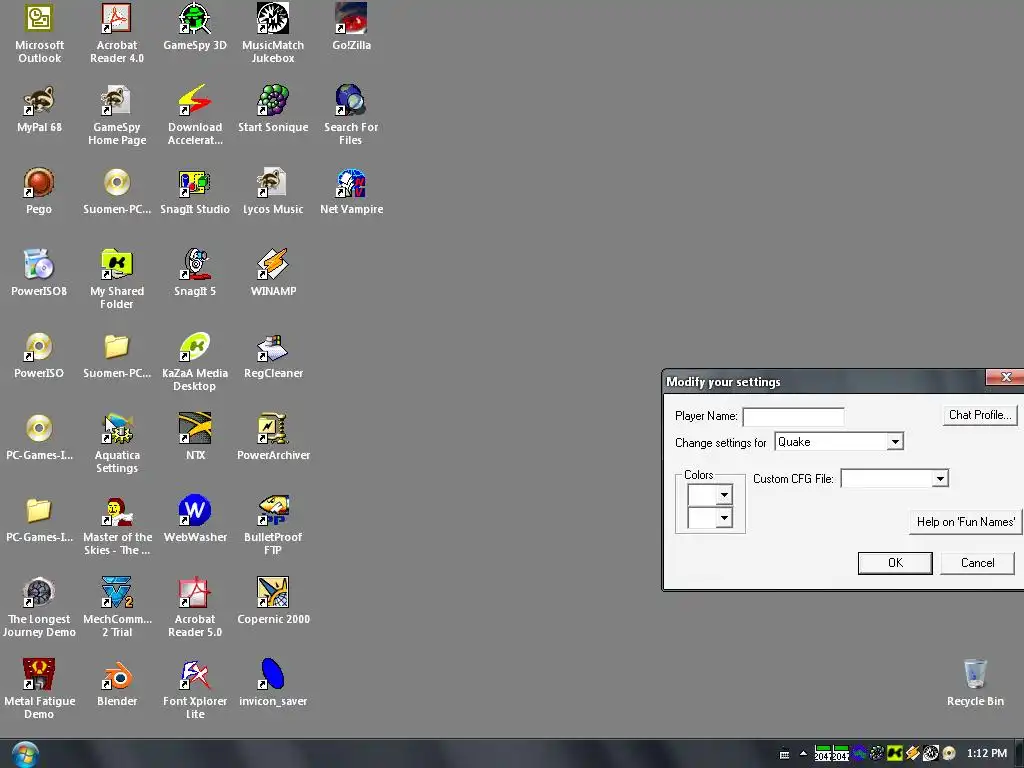The height and width of the screenshot is (768, 1024).
Task: Click the Font Xplorer Lite icon
Action: [195, 675]
